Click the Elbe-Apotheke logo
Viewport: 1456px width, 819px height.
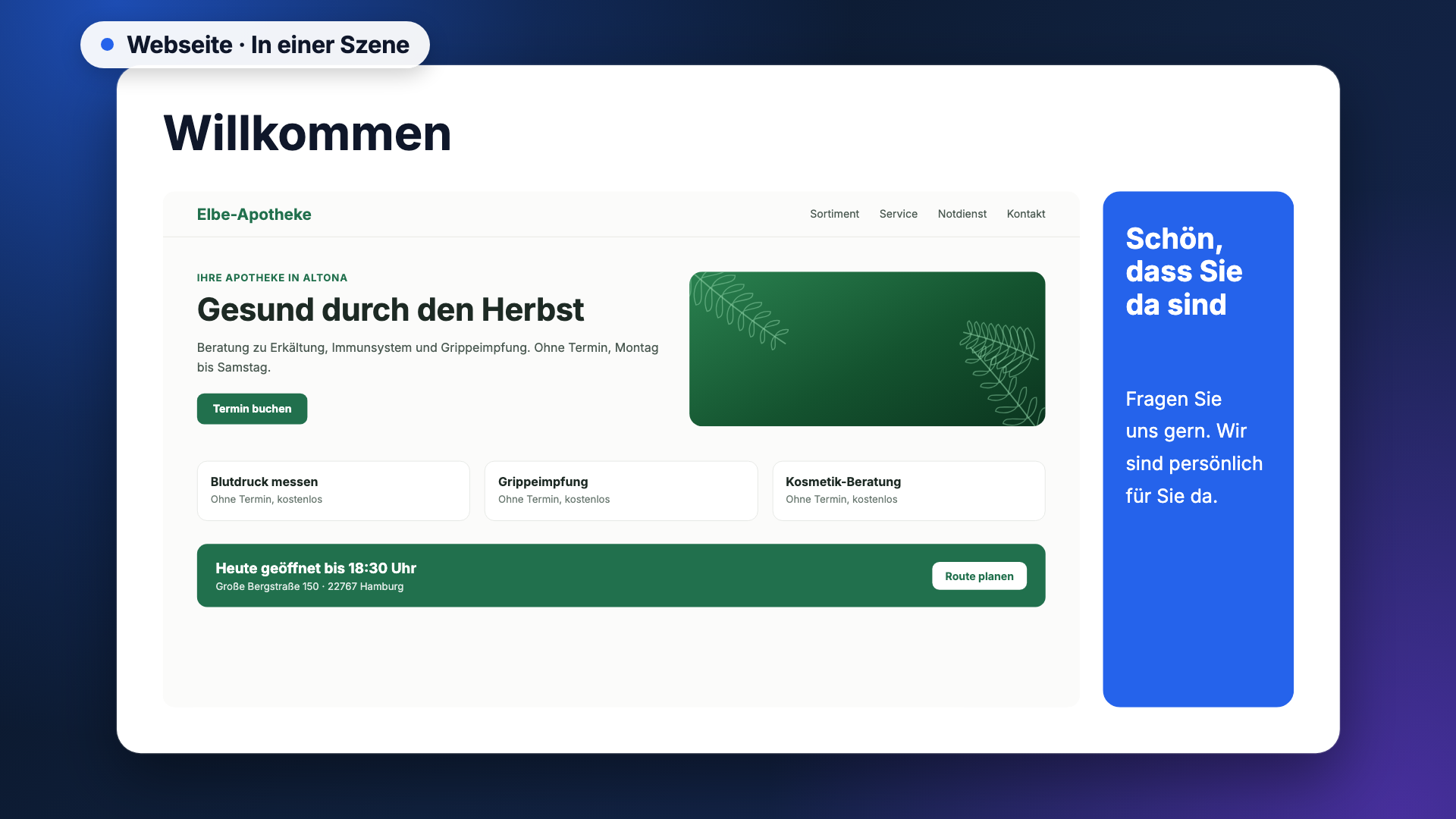(254, 215)
